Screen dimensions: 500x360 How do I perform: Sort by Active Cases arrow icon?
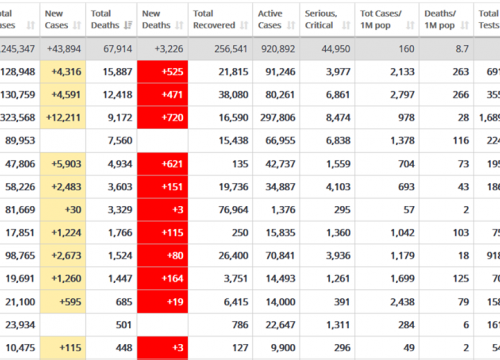click(x=291, y=25)
